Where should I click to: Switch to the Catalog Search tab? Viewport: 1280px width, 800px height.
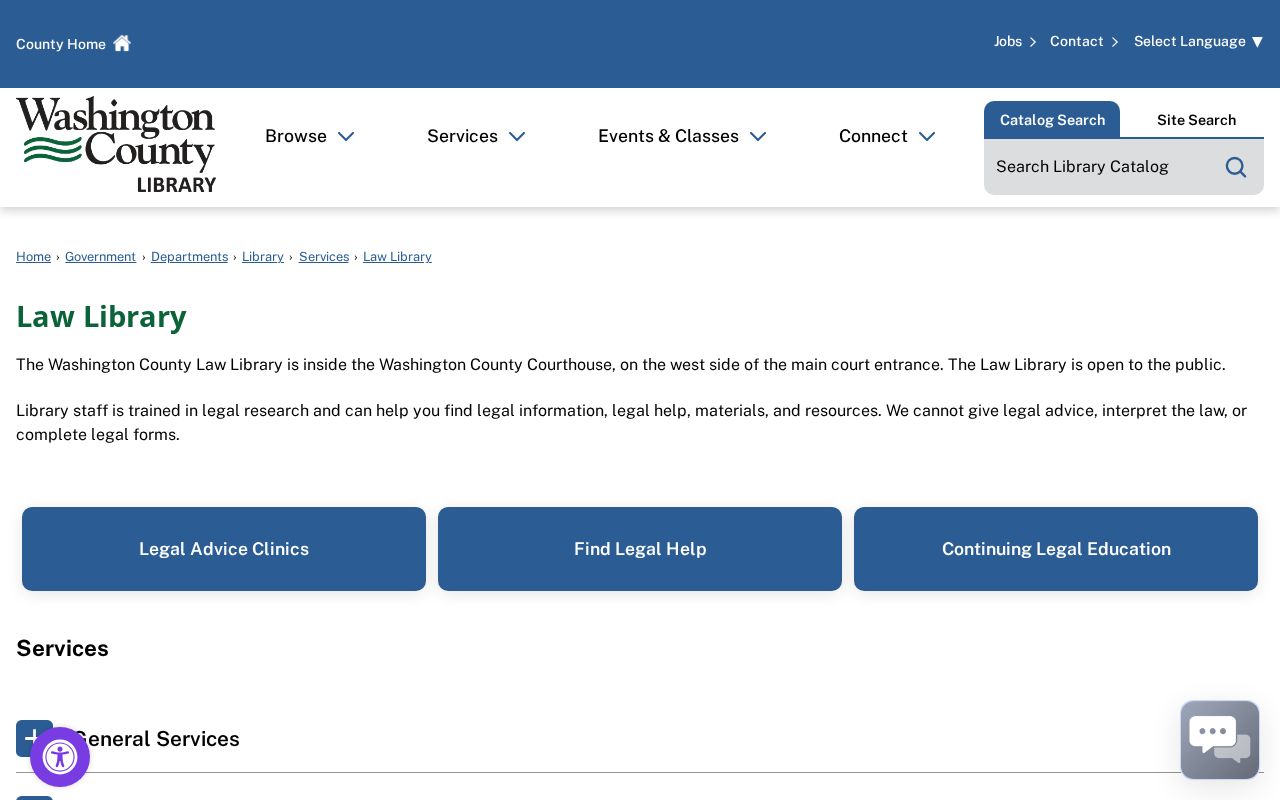1052,120
